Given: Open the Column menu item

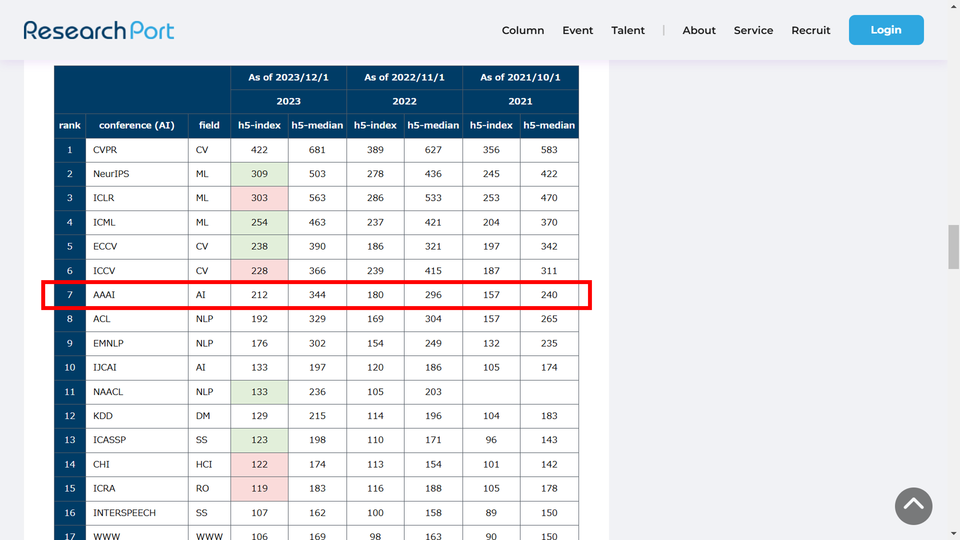Looking at the screenshot, I should click(x=523, y=30).
